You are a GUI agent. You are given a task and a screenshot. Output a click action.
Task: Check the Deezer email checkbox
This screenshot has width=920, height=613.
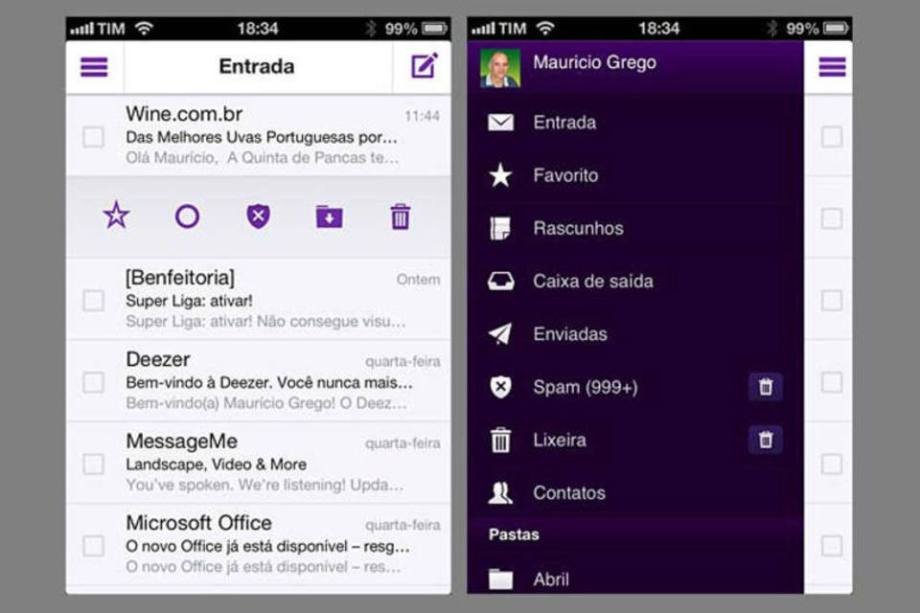click(x=93, y=382)
